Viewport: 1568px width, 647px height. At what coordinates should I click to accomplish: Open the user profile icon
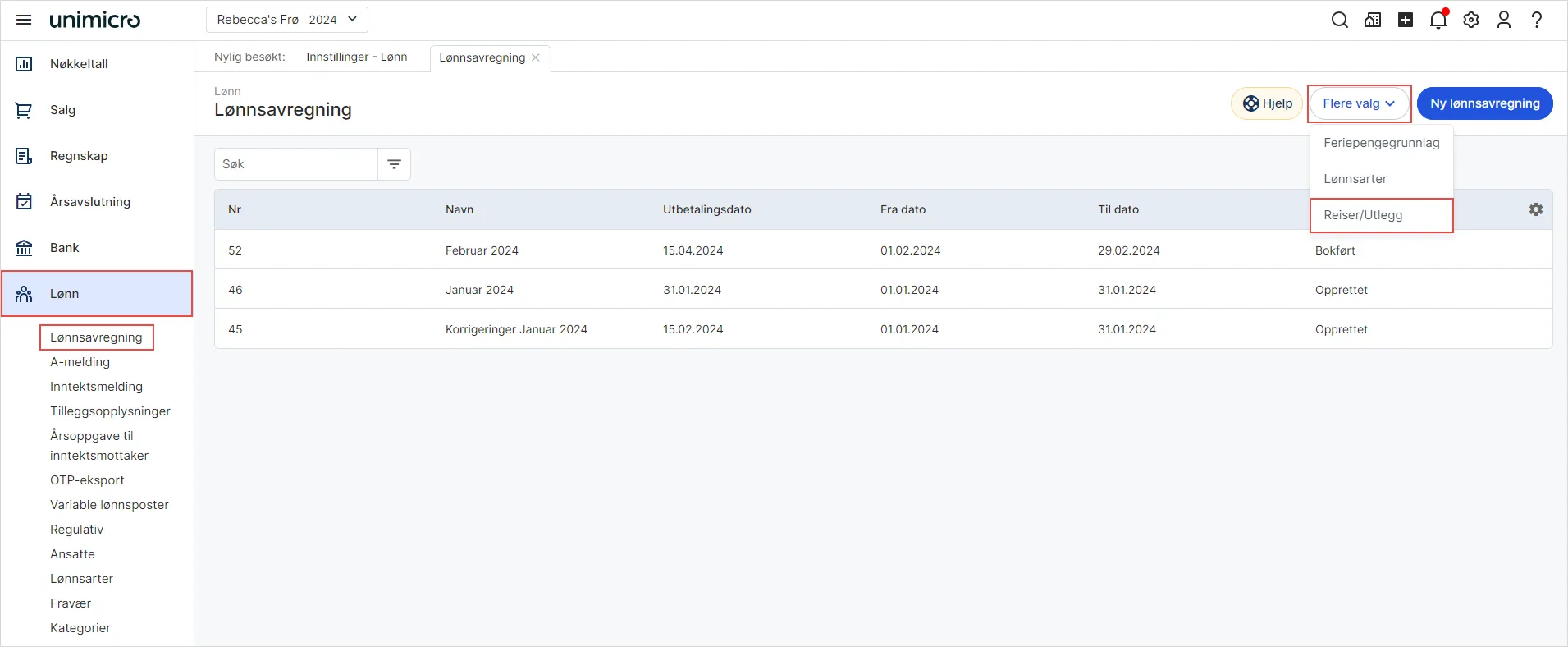(1504, 20)
